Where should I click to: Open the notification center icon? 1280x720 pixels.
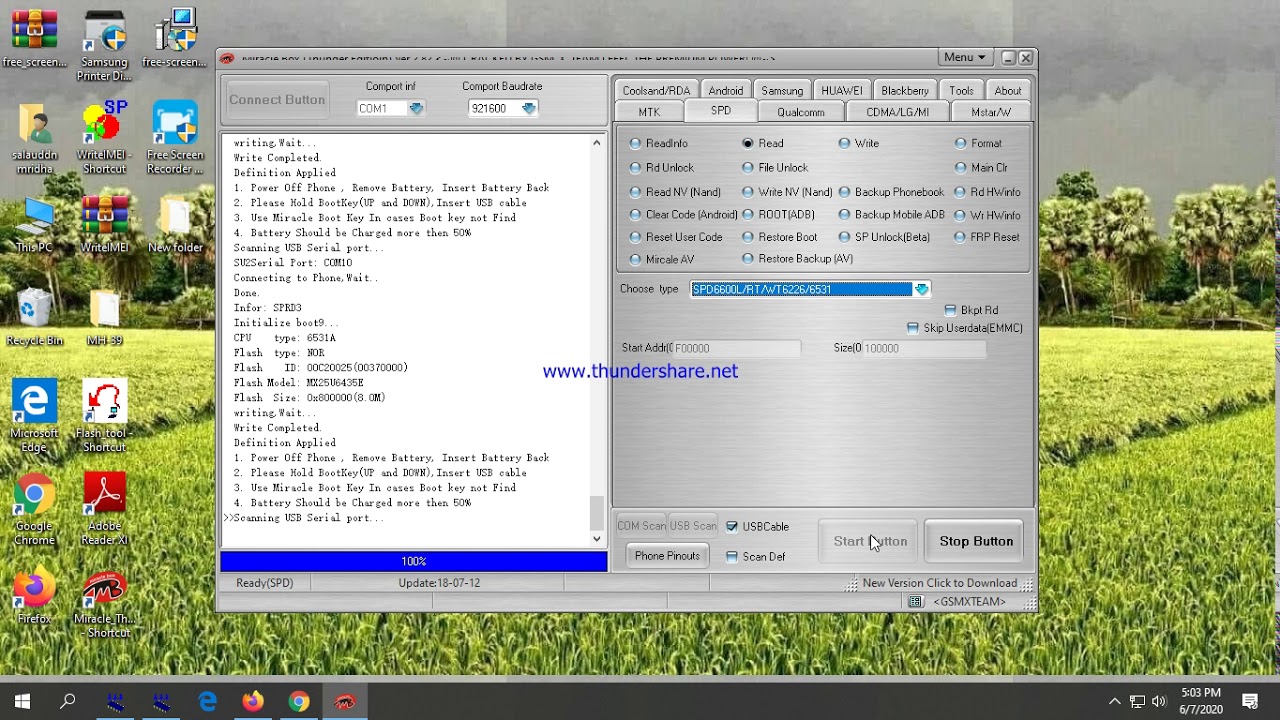point(1250,701)
